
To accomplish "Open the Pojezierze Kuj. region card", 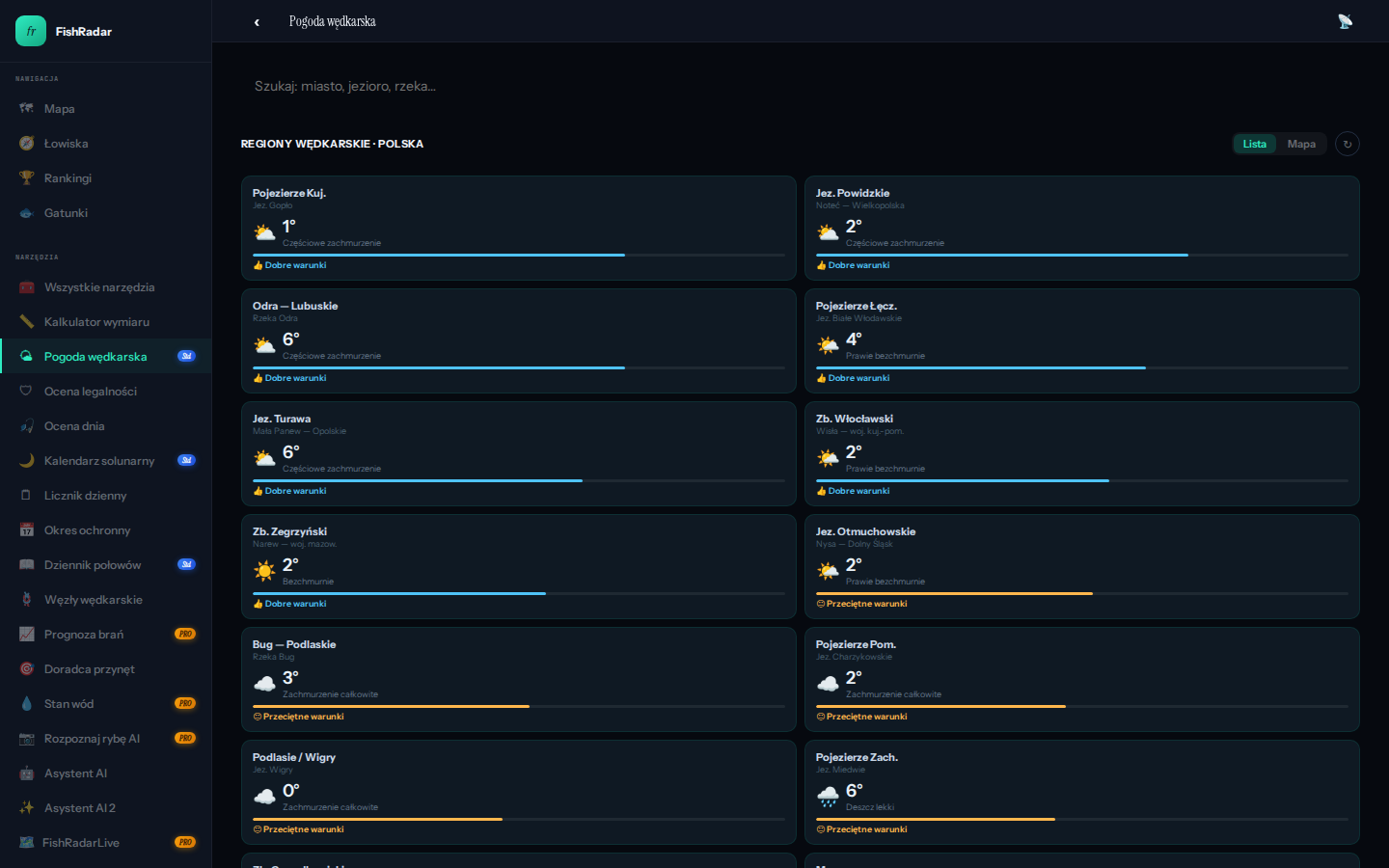I will (518, 228).
